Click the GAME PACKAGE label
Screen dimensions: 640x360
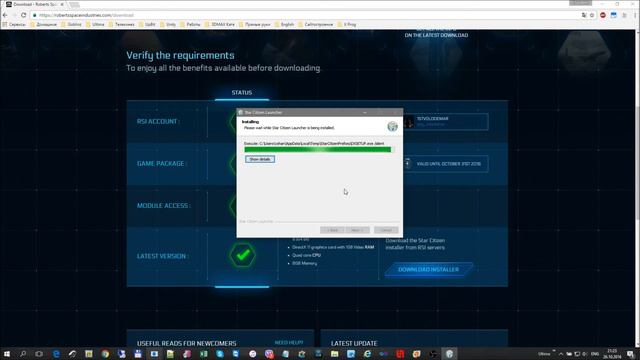point(161,164)
